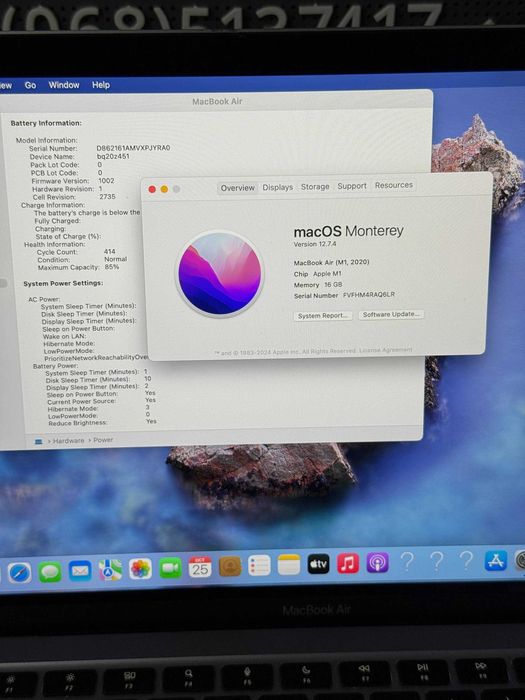525x700 pixels.
Task: Select the Cell Revision value 2735
Action: [107, 196]
